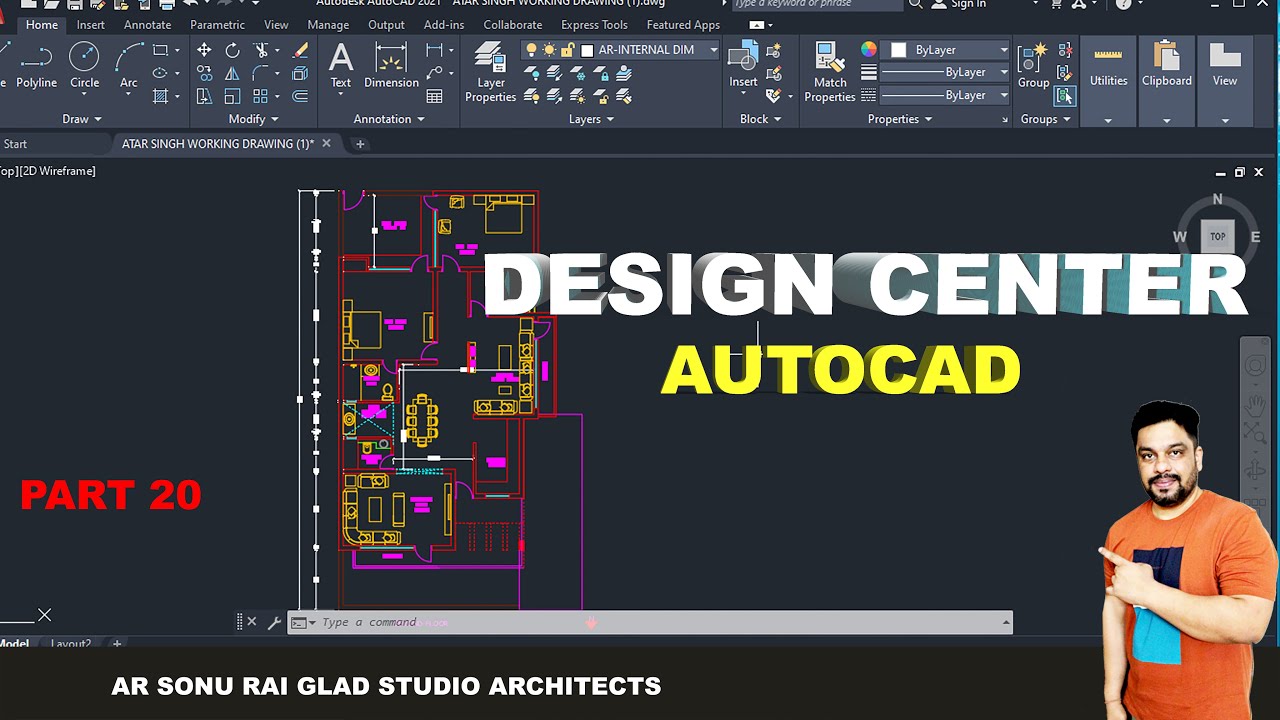Image resolution: width=1280 pixels, height=720 pixels.
Task: Switch to the Parametric ribbon tab
Action: [217, 25]
